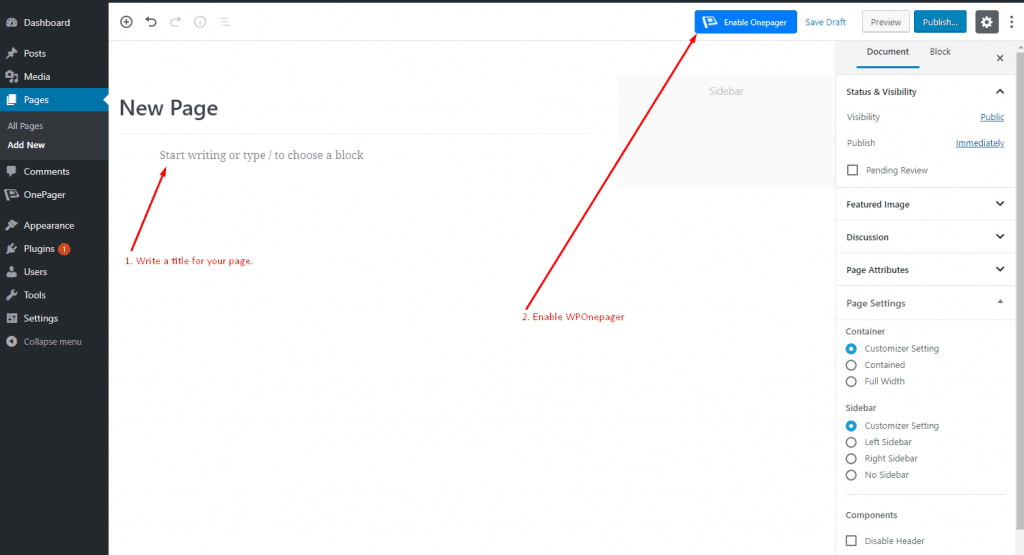Click the Appearance brush icon

click(x=12, y=225)
